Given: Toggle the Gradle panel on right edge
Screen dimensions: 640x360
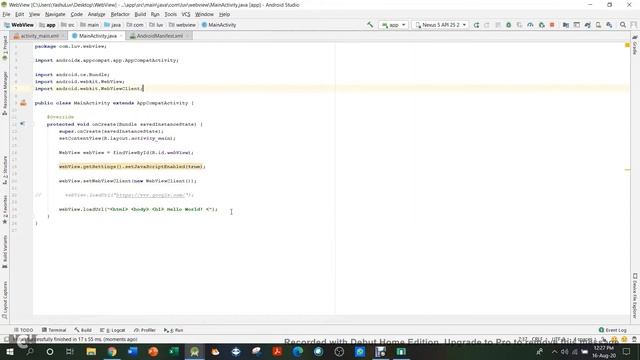Looking at the screenshot, I should 635,45.
